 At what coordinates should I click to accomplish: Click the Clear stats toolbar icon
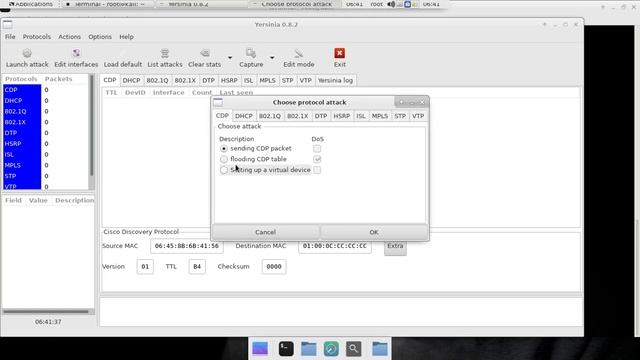pos(204,53)
